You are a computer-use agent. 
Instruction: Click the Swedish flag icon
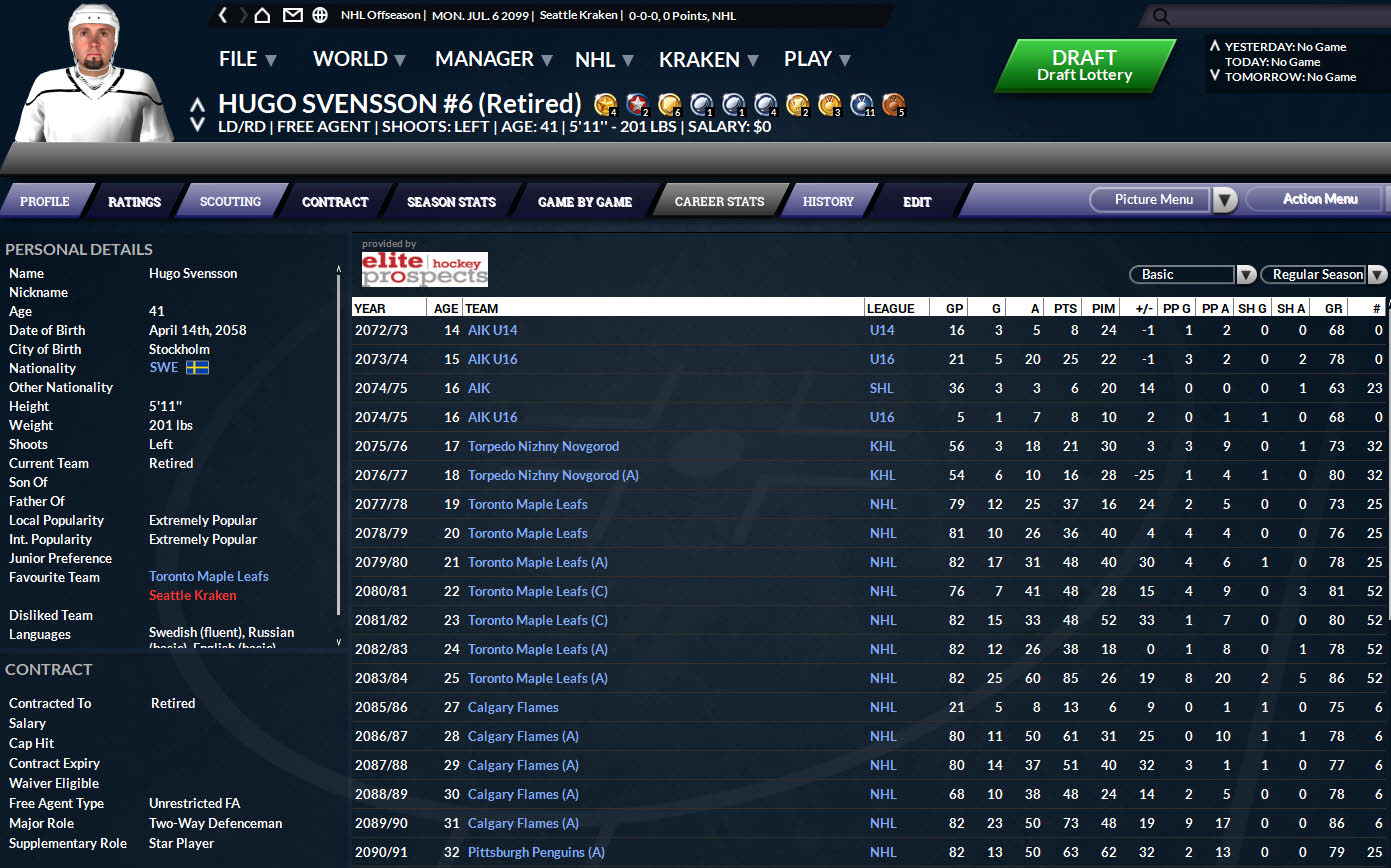197,368
